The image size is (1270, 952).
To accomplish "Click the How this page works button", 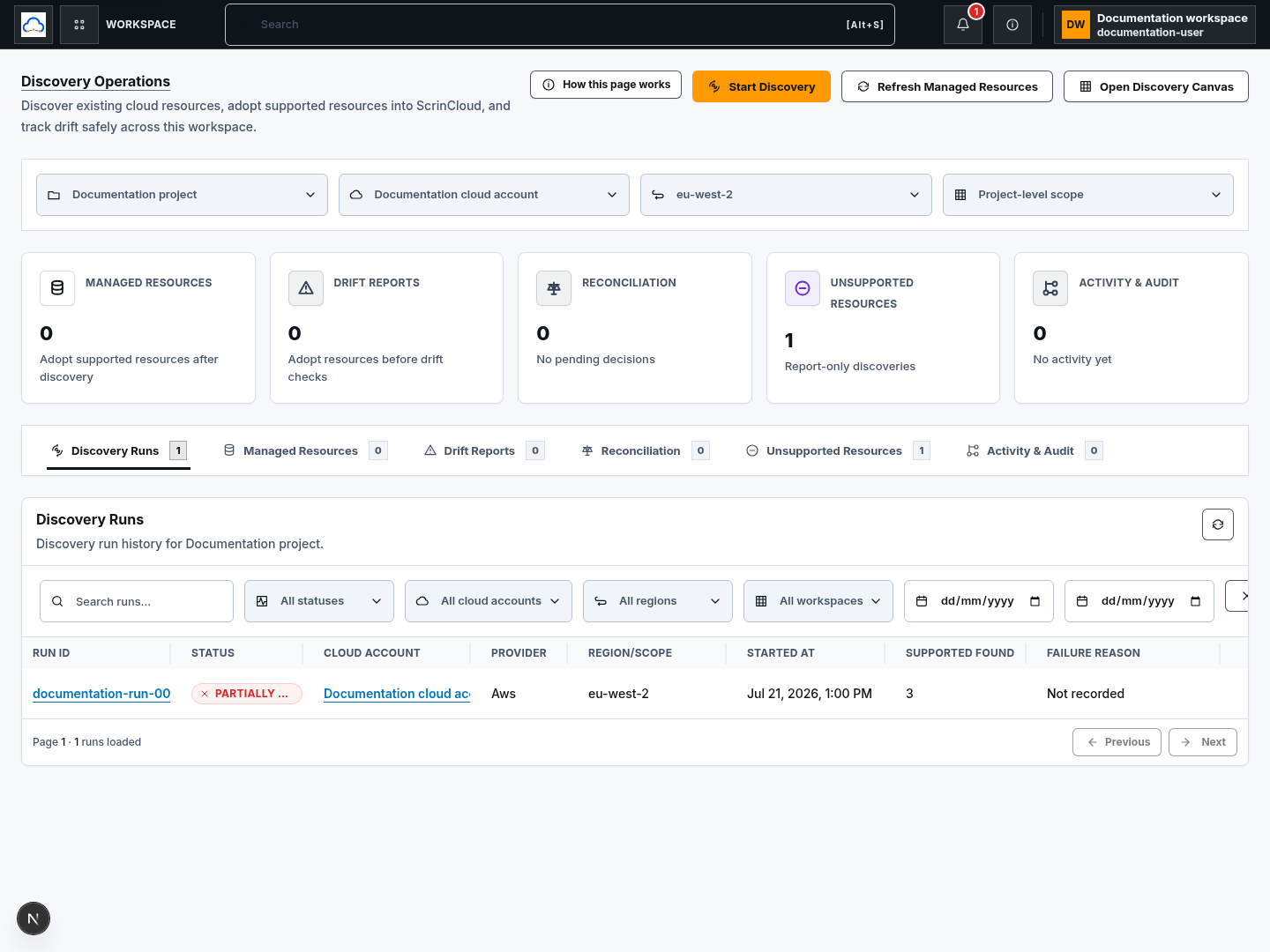I will [606, 85].
